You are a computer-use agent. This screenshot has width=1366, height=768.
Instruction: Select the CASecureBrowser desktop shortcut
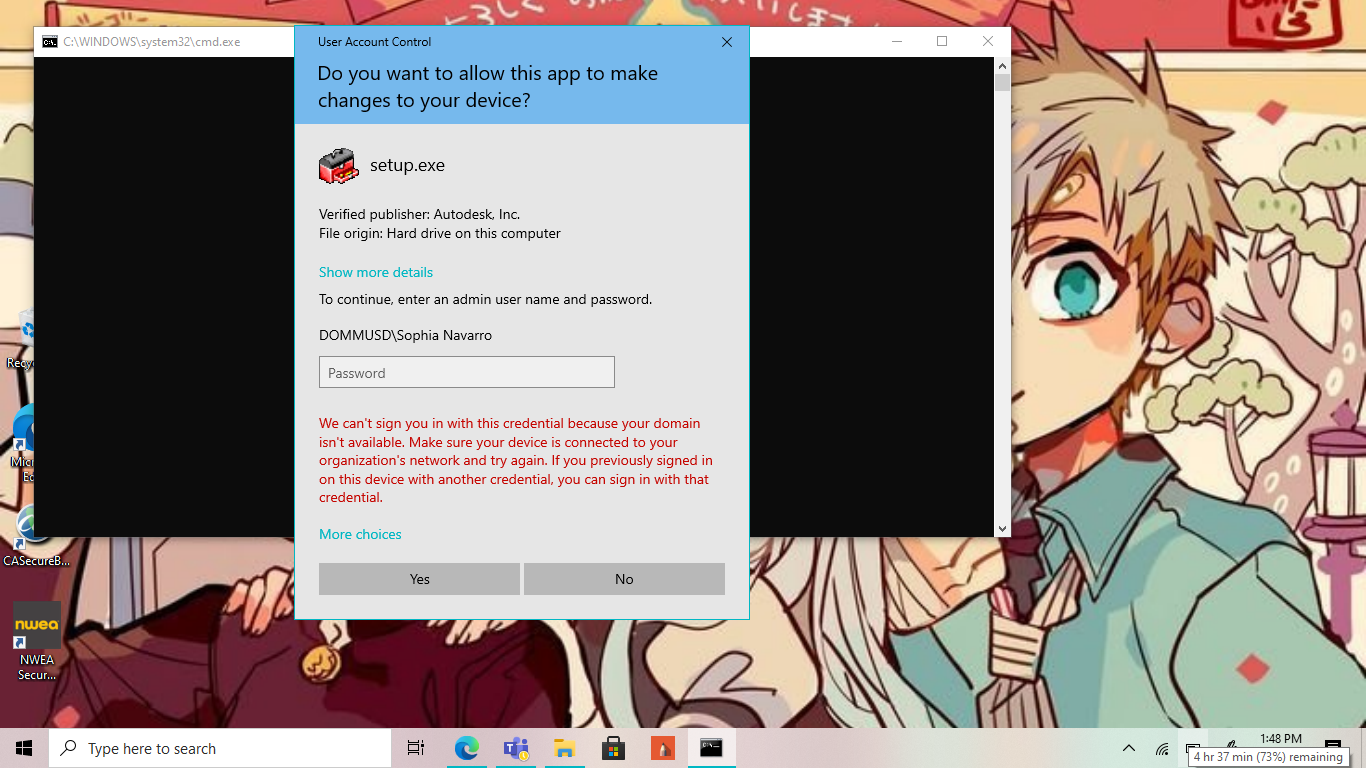point(36,537)
